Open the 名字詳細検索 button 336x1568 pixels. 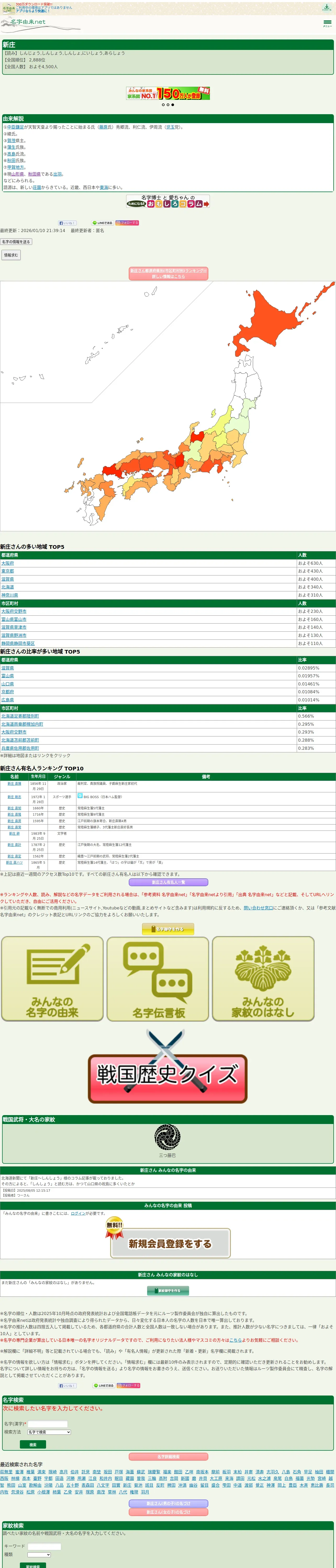coord(168,1457)
